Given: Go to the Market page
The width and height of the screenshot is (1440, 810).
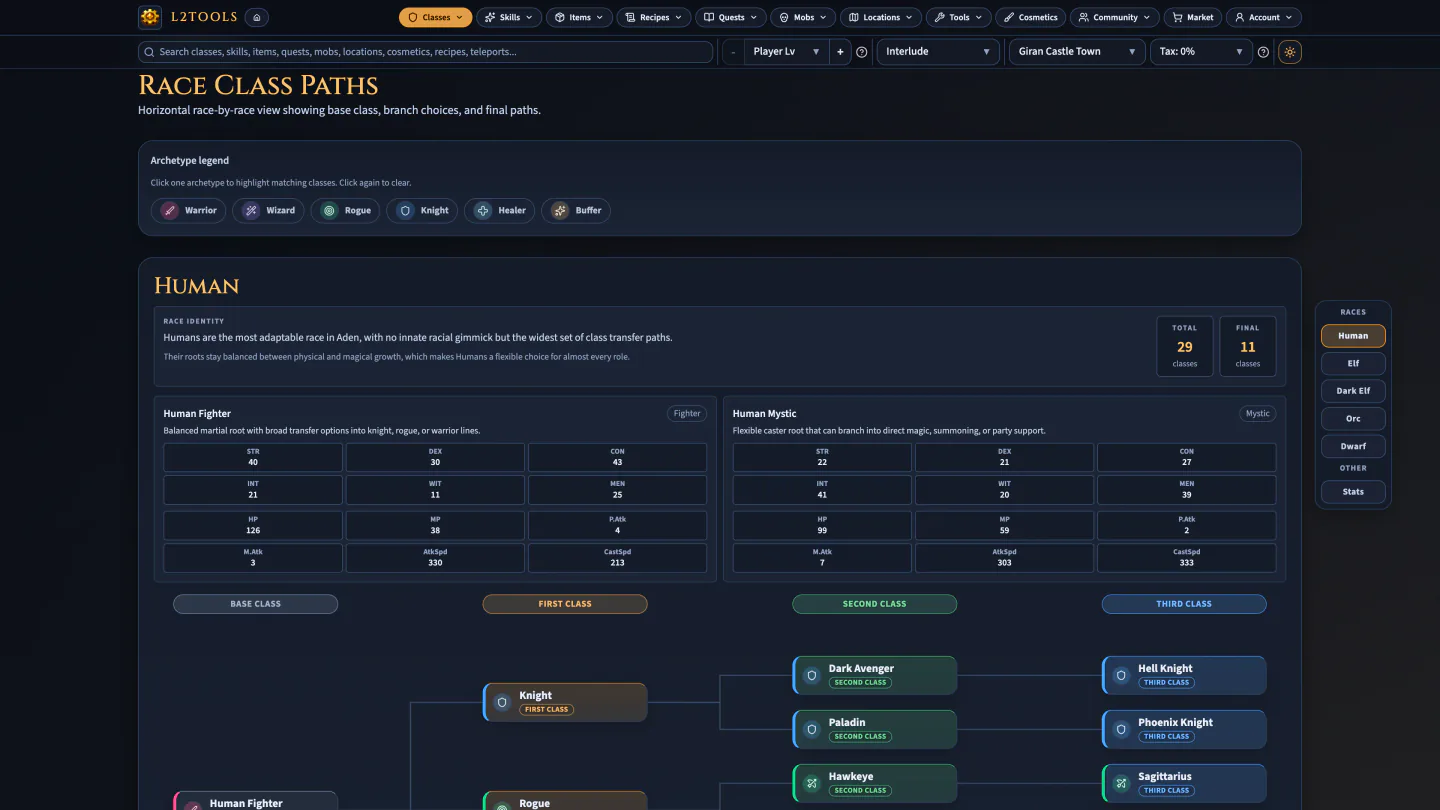Looking at the screenshot, I should 1193,17.
